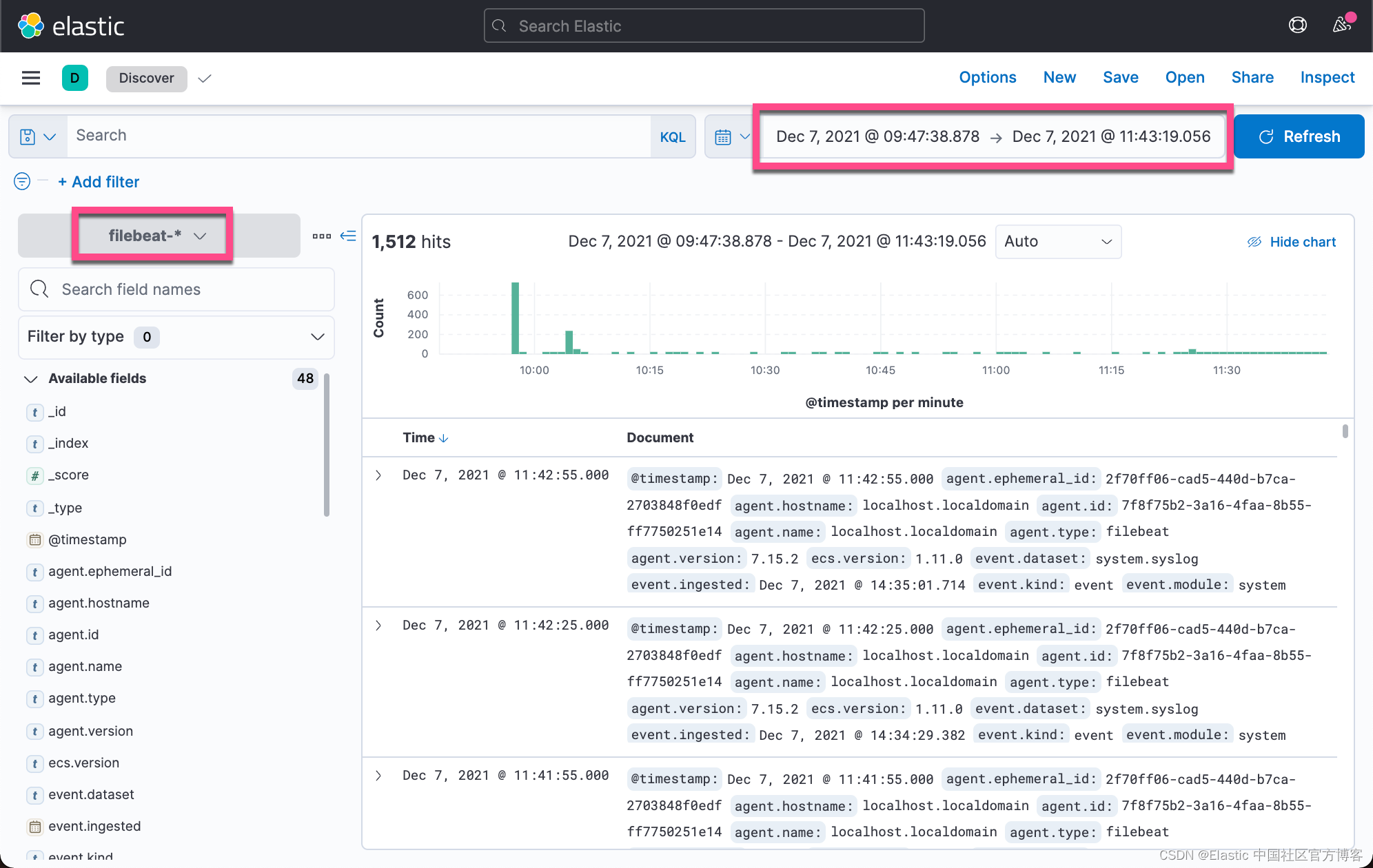The image size is (1373, 868).
Task: Open the Auto interval dropdown
Action: point(1057,241)
